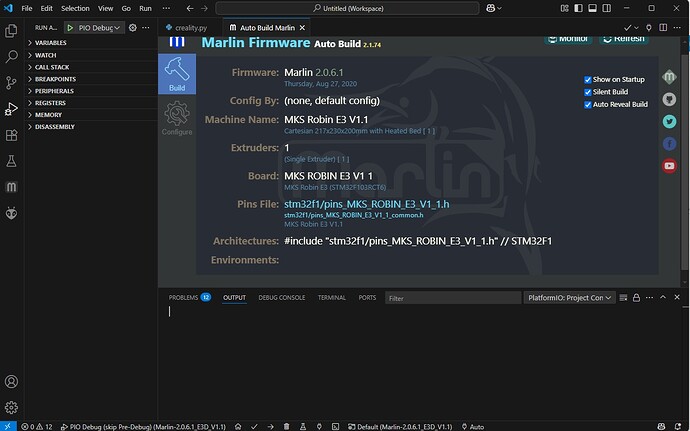Expand the WATCH section
The height and width of the screenshot is (431, 690).
(92, 55)
